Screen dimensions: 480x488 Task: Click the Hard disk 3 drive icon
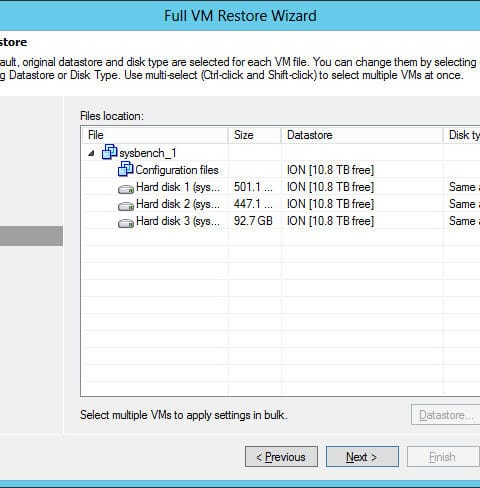pos(126,223)
